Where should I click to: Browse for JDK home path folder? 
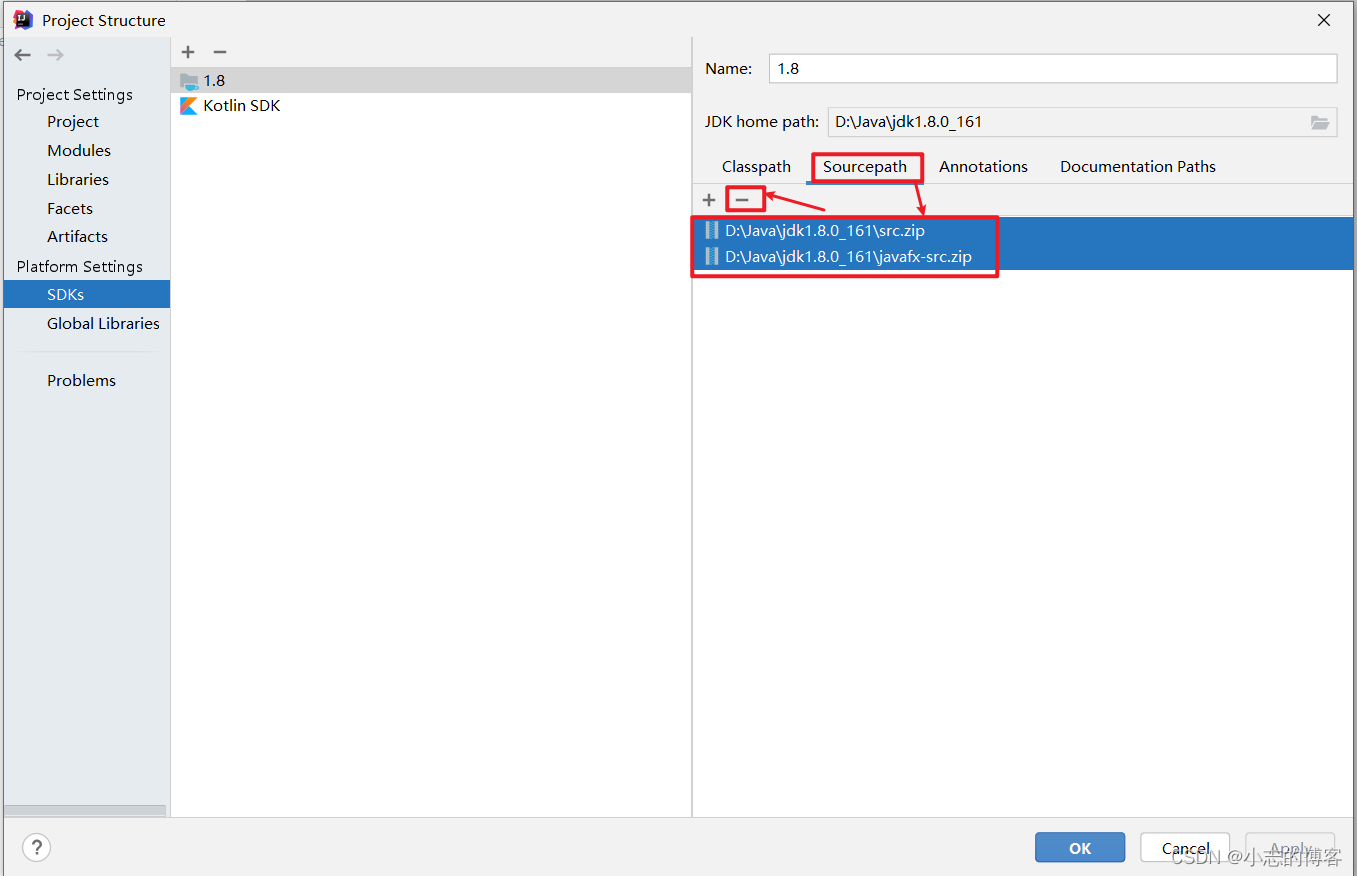(x=1320, y=122)
